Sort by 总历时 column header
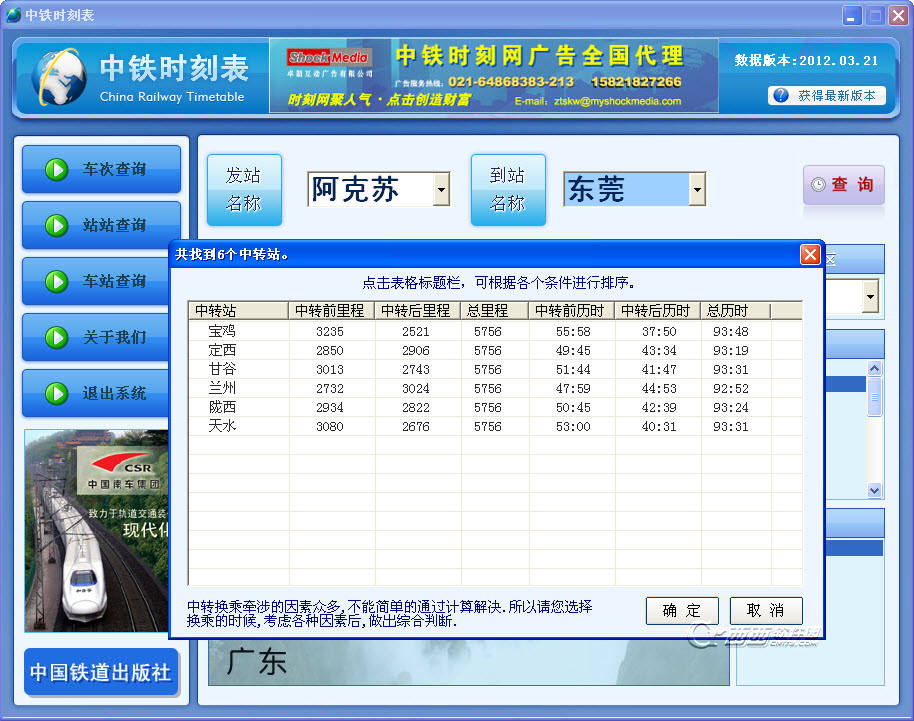 (x=735, y=311)
